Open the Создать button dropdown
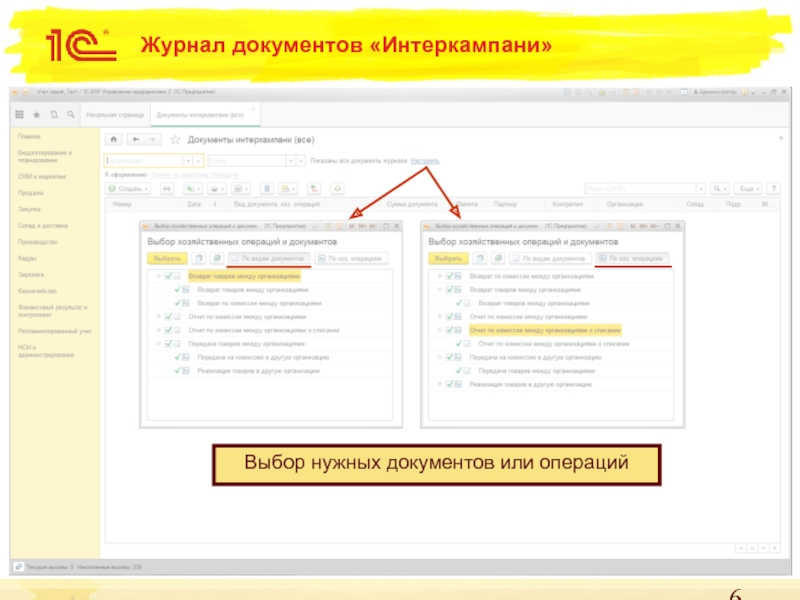Viewport: 800px width, 600px height. coord(146,189)
